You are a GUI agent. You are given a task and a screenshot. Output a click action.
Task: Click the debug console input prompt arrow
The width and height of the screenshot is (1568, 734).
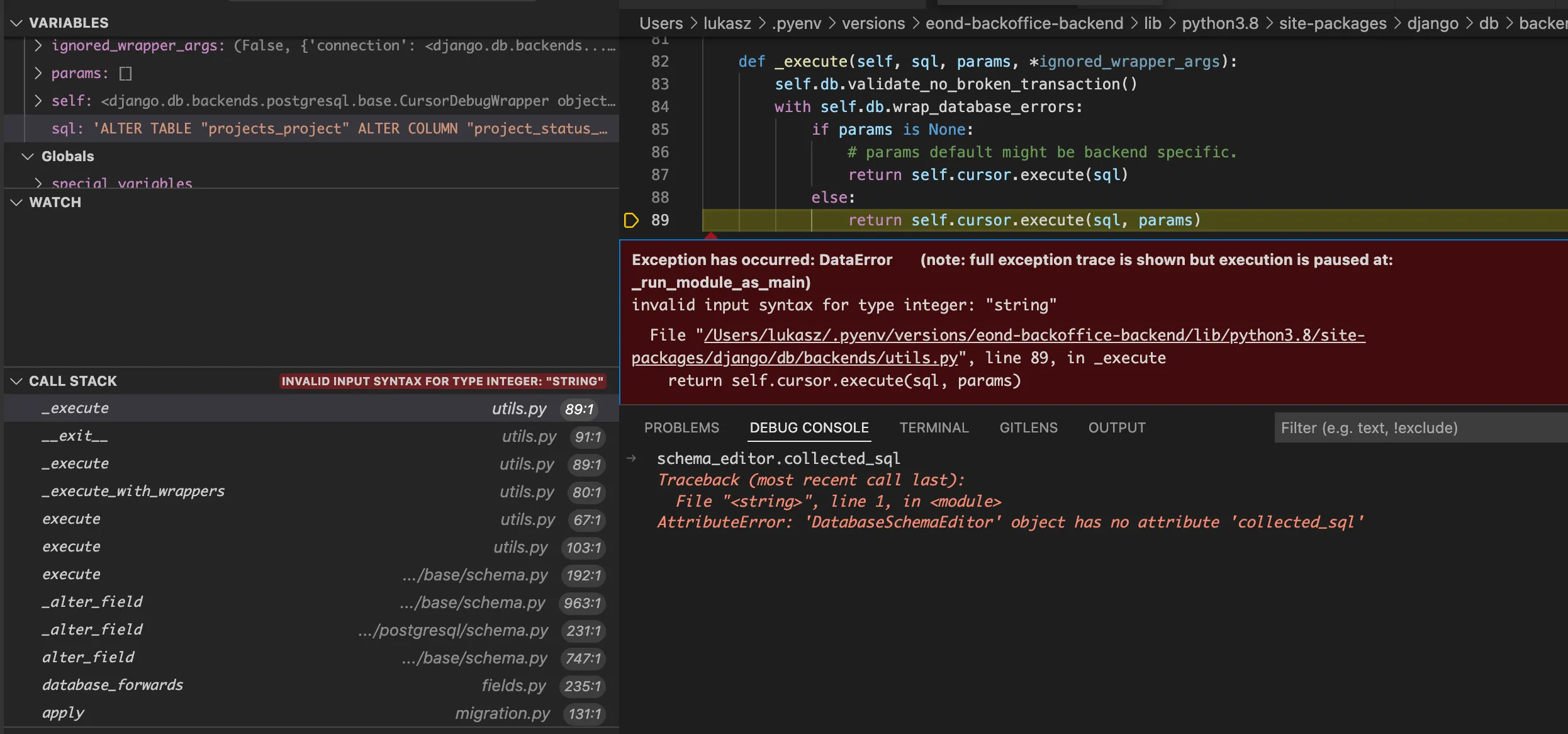(632, 458)
